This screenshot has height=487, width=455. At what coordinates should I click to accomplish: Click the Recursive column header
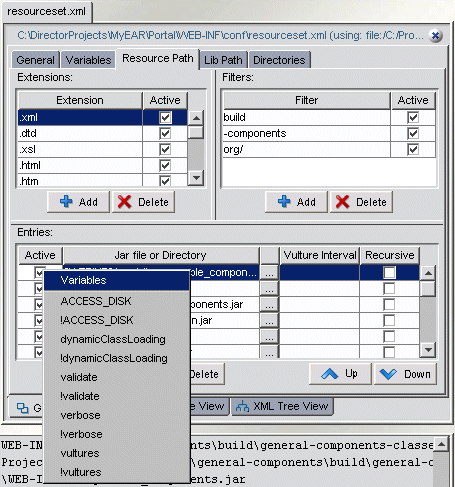click(x=390, y=255)
